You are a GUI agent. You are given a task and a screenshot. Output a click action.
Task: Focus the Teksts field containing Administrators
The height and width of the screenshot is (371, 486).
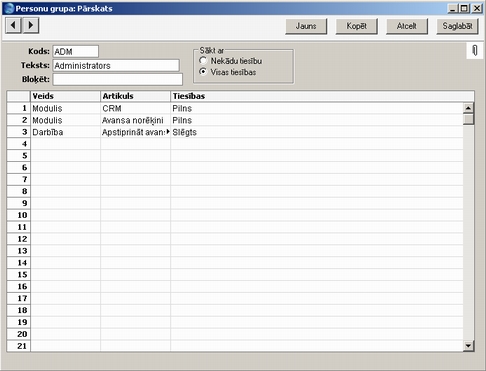coord(116,66)
